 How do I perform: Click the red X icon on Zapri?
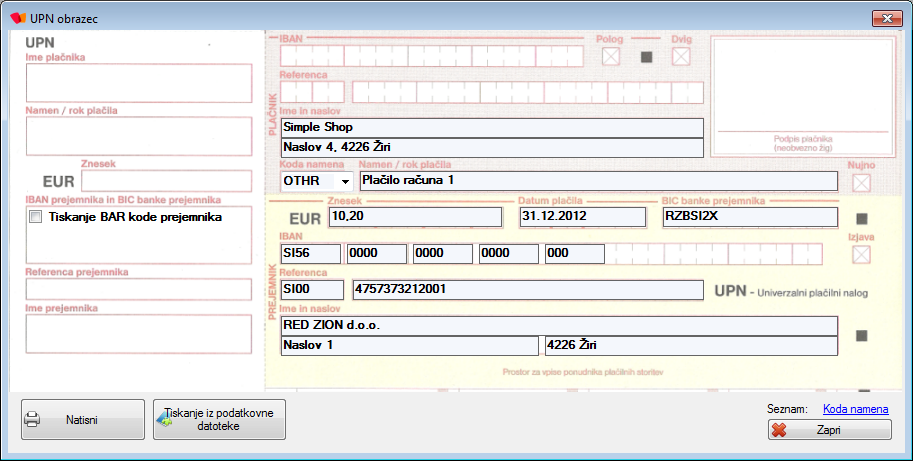coord(779,430)
